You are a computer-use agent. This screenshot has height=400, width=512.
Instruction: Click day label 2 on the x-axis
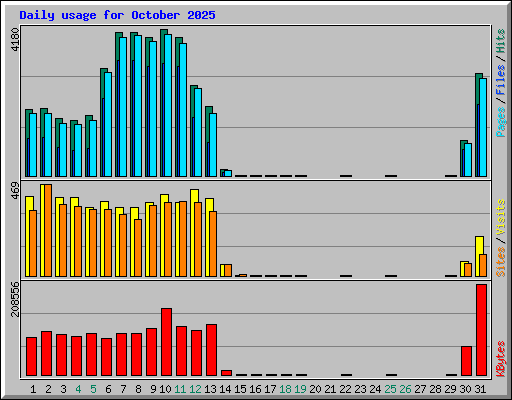coord(48,389)
